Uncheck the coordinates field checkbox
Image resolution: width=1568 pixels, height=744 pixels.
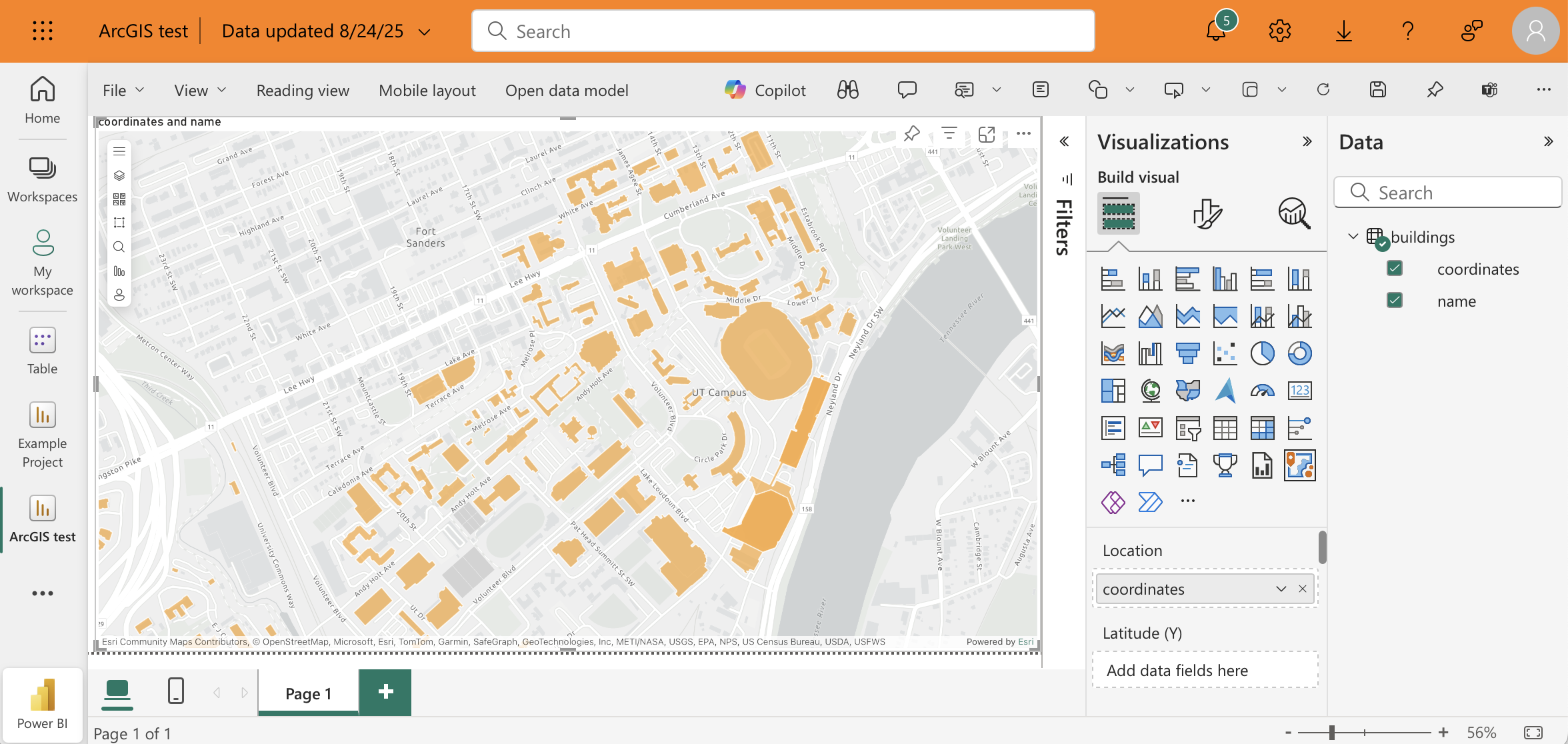point(1394,269)
